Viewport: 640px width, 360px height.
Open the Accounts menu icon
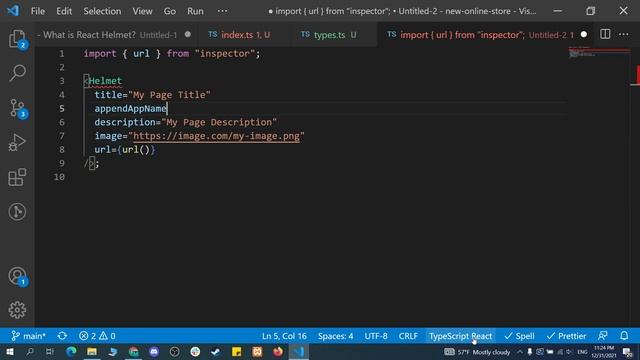pyautogui.click(x=17, y=276)
